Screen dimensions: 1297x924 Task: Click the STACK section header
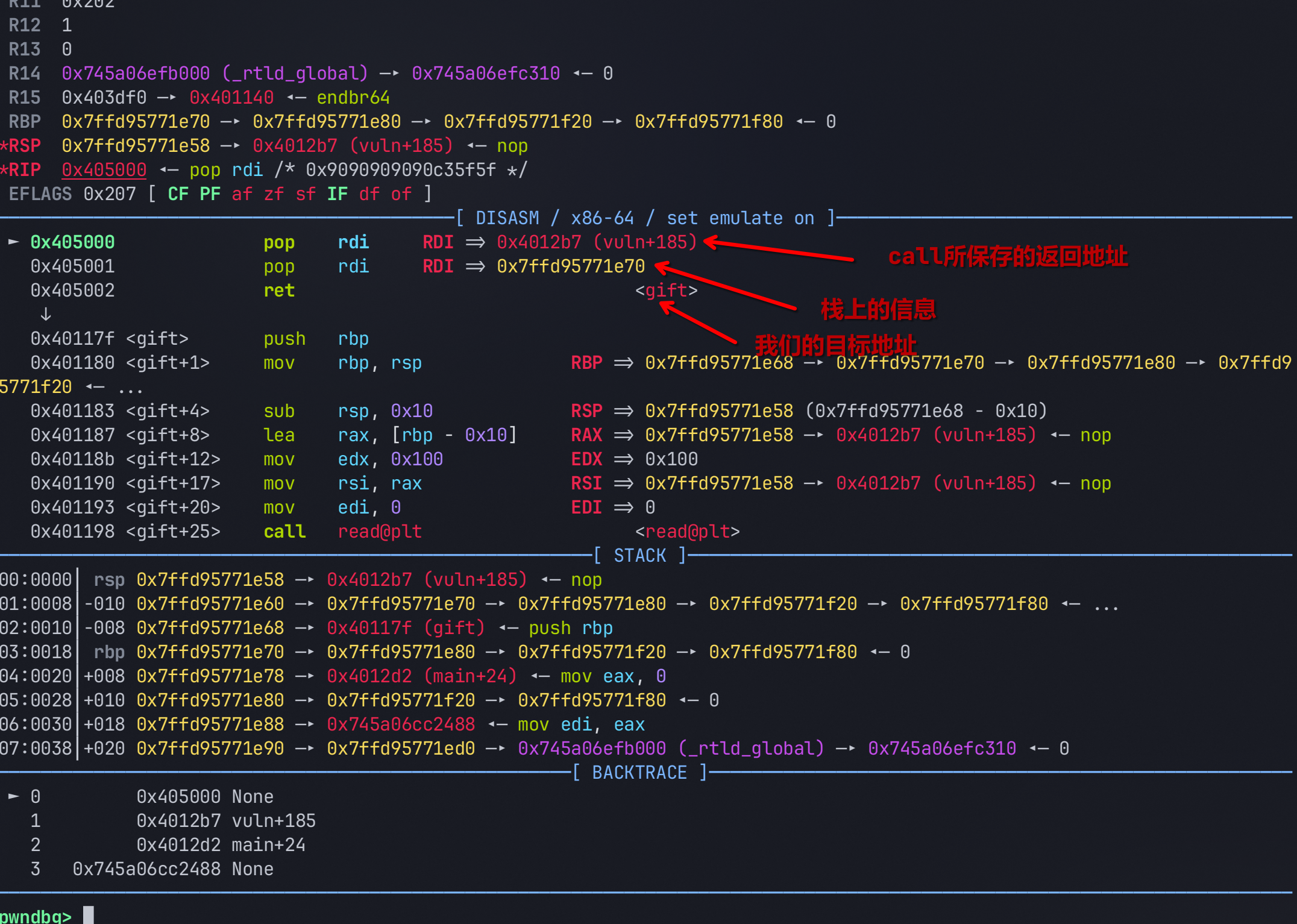coord(640,555)
